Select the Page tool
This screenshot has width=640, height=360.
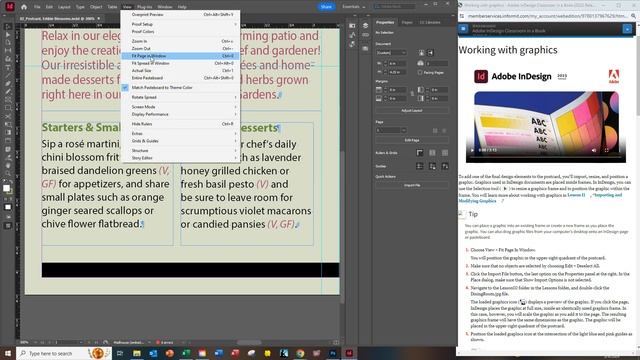pyautogui.click(x=8, y=42)
